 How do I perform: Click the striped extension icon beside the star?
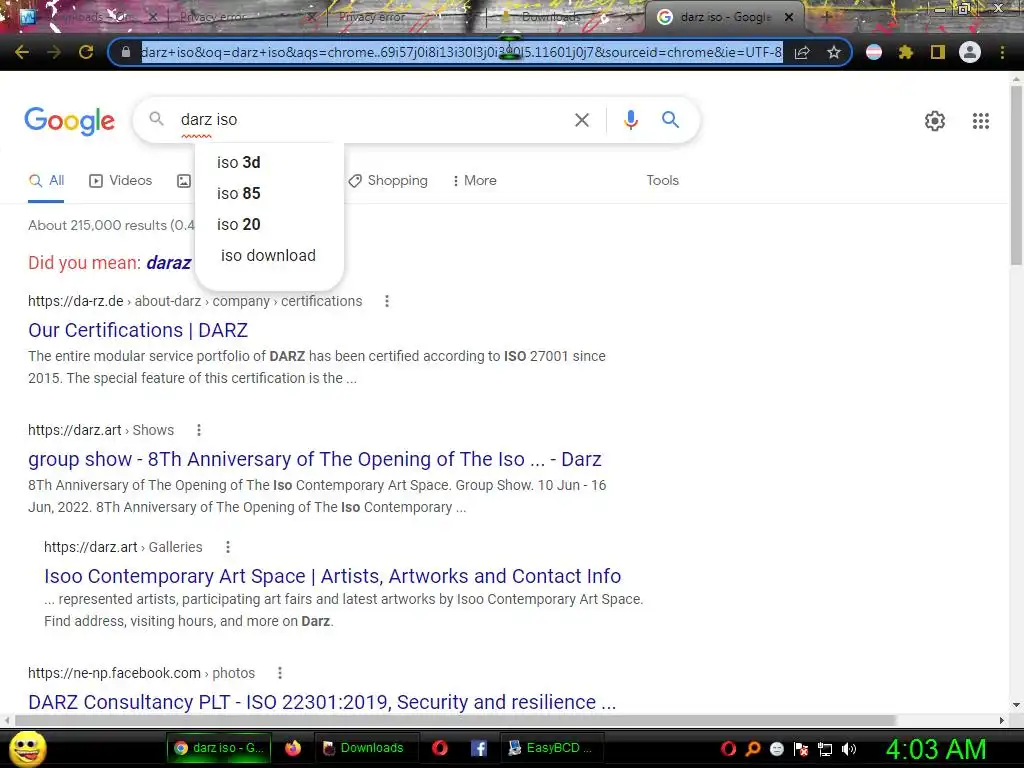[874, 52]
